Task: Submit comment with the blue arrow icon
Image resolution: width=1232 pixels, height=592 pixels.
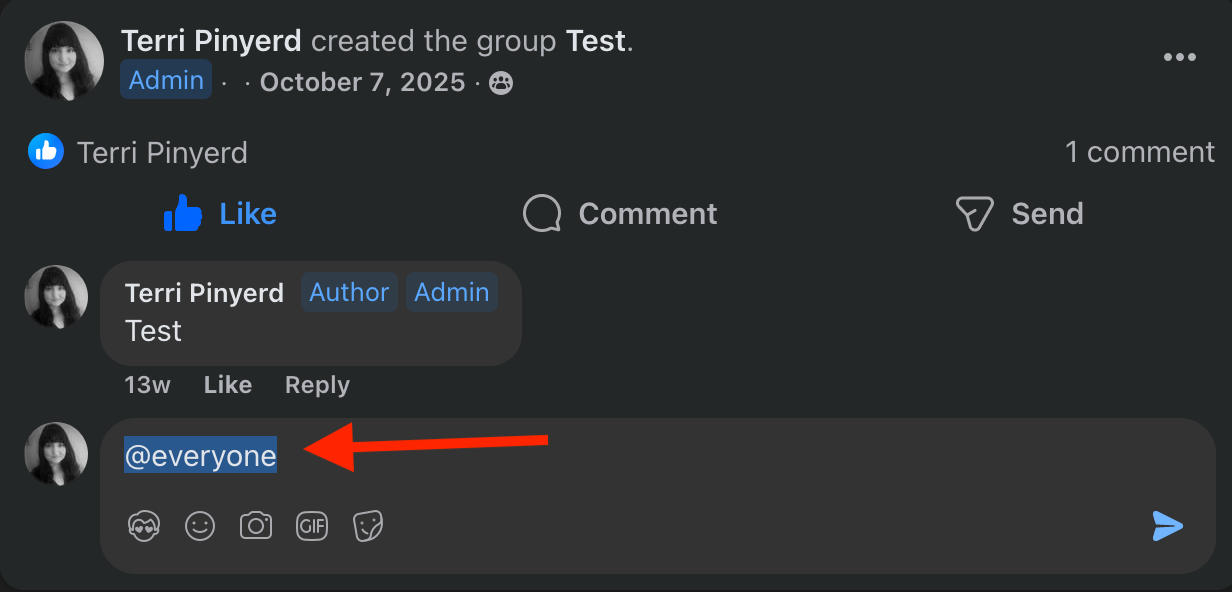Action: point(1167,526)
